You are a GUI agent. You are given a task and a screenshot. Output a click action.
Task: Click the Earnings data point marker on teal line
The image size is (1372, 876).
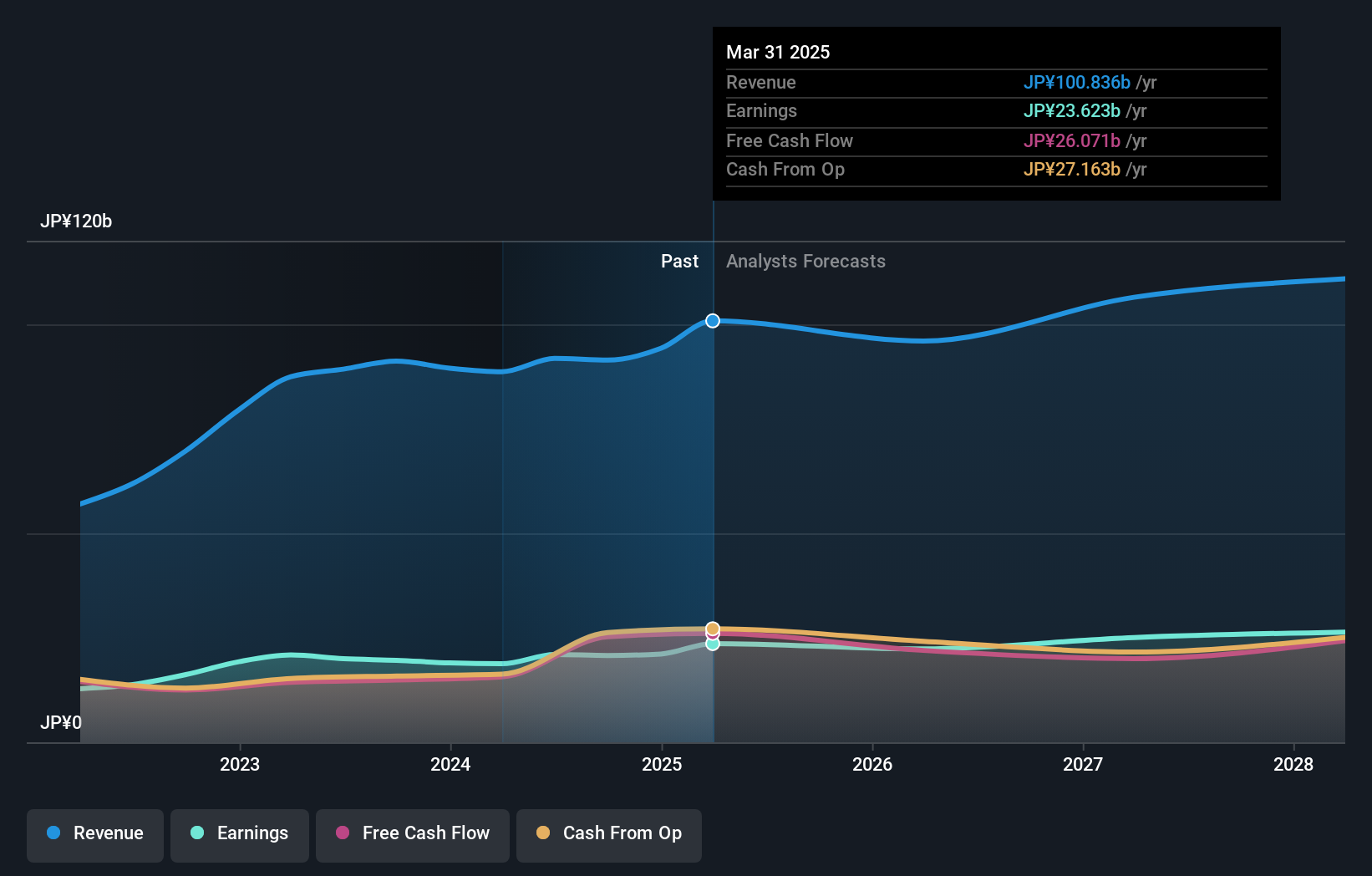pyautogui.click(x=713, y=644)
